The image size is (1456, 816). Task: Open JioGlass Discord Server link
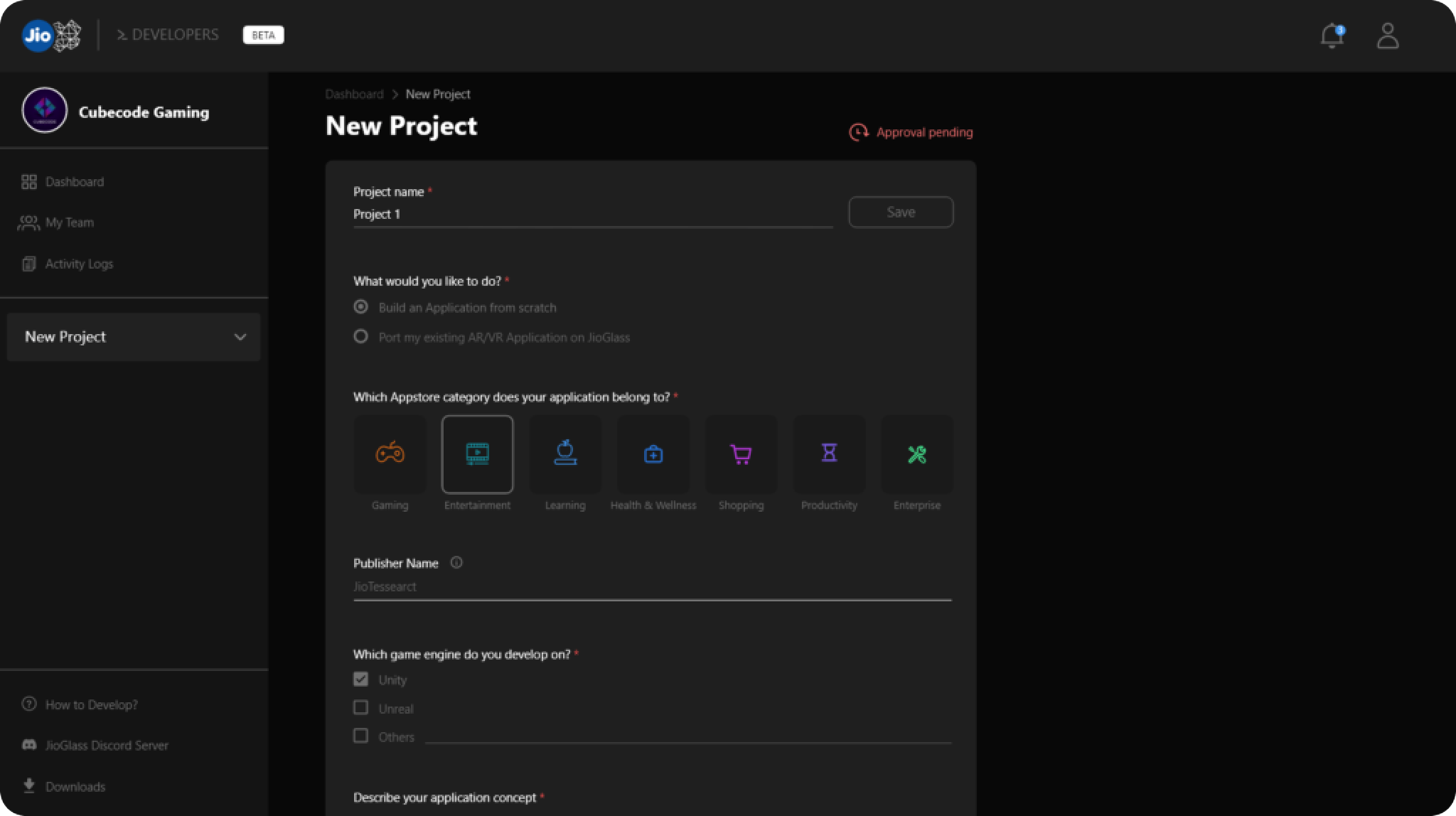[x=95, y=745]
